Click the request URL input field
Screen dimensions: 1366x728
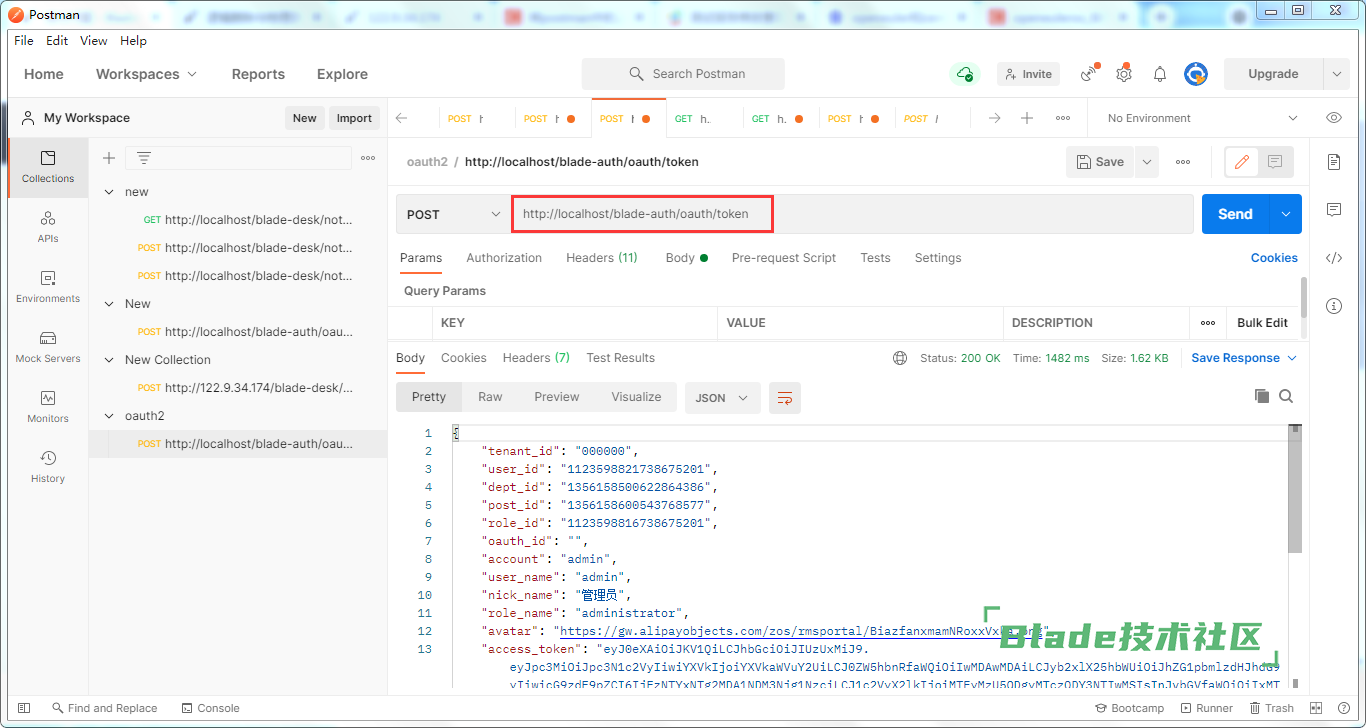[x=852, y=214]
